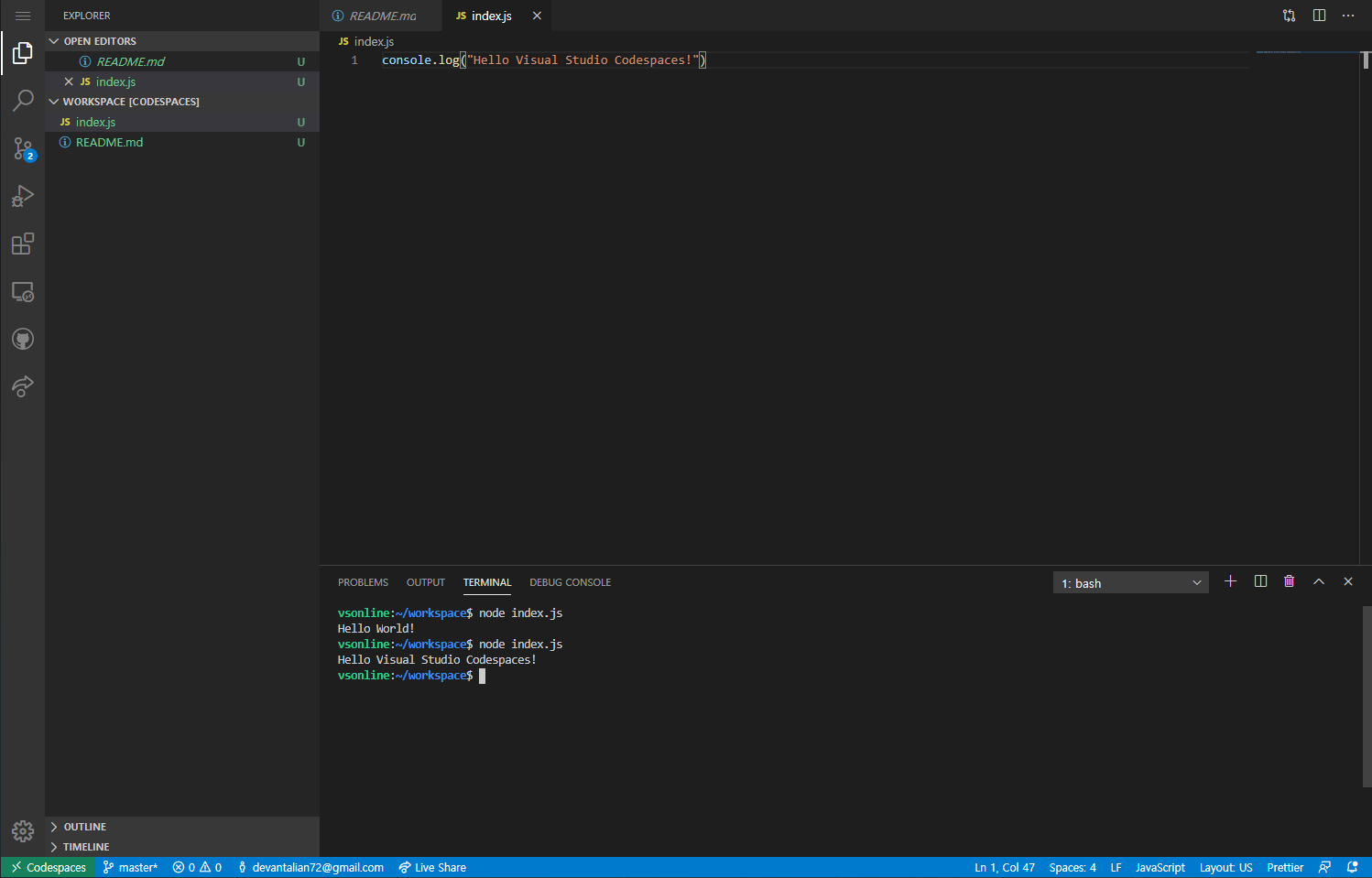Open the Run and Debug view

point(23,196)
